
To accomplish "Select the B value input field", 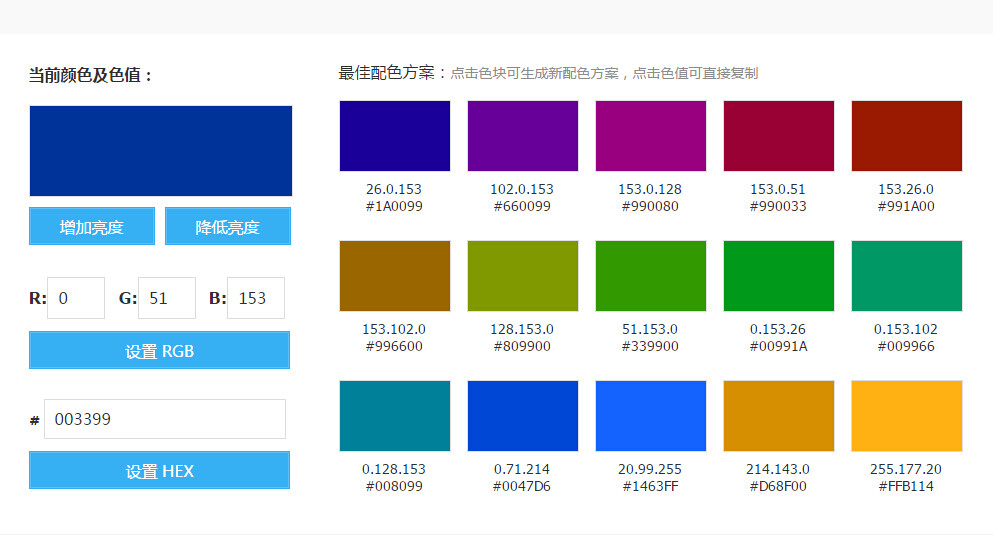I will [x=256, y=298].
